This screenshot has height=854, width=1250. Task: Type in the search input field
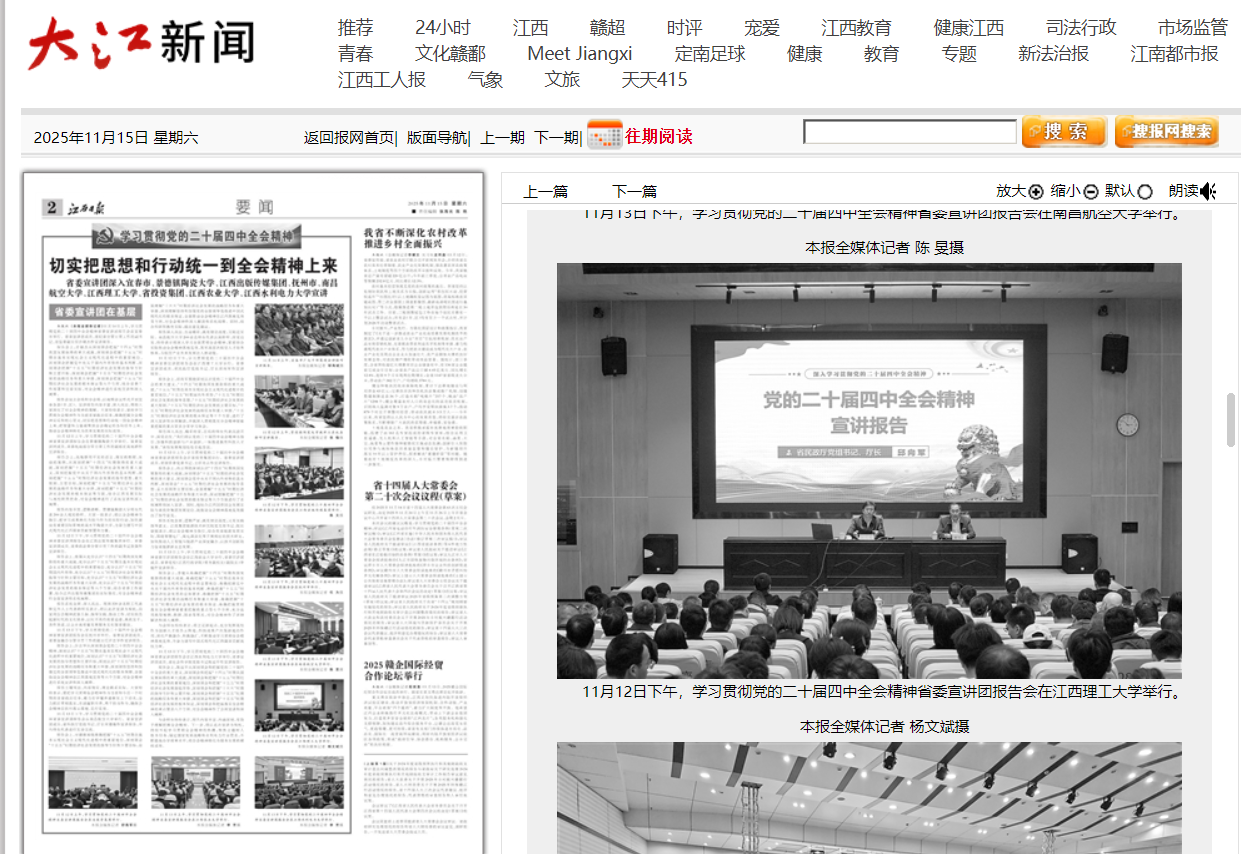(909, 132)
